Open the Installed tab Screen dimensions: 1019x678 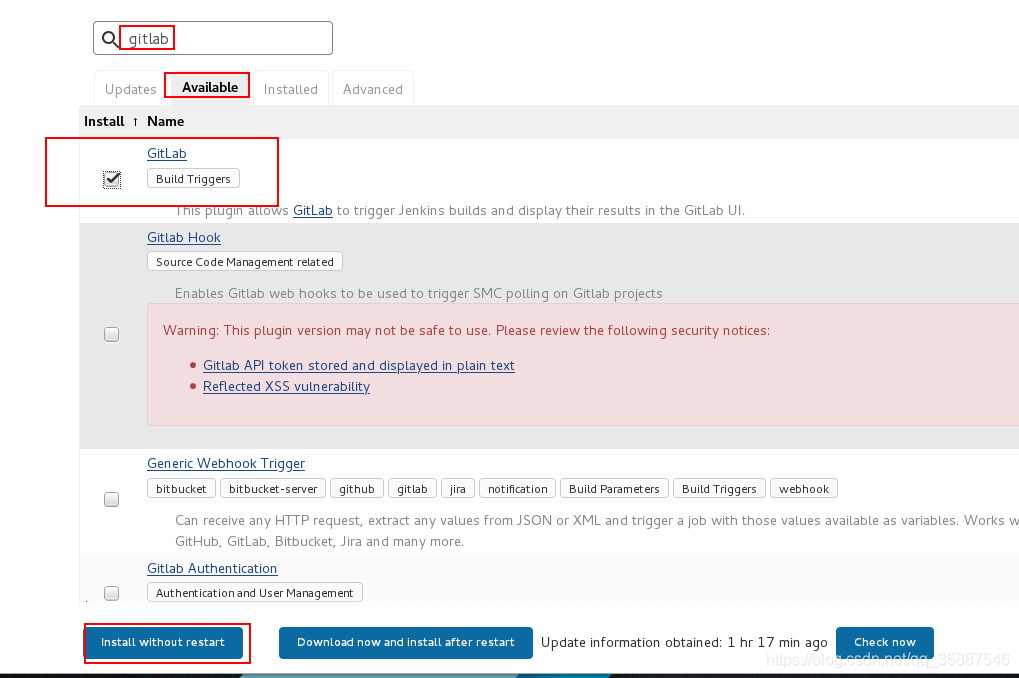click(x=290, y=89)
